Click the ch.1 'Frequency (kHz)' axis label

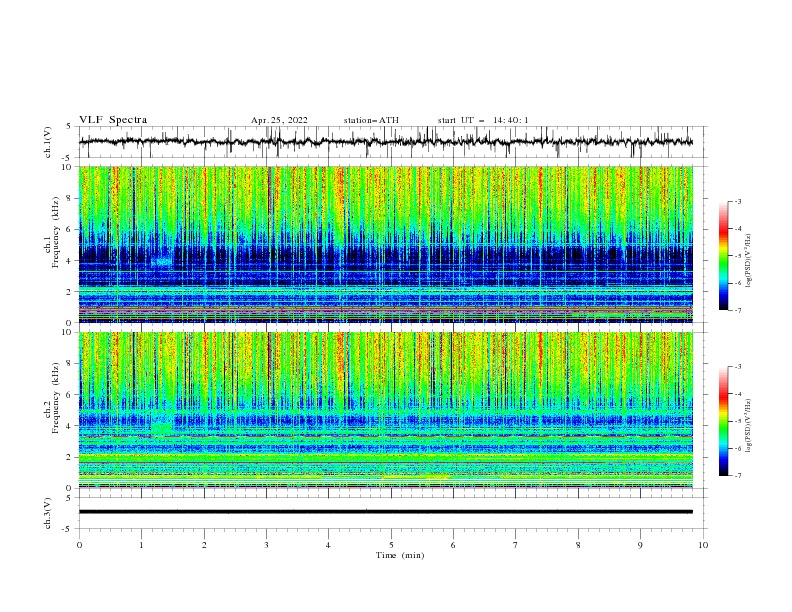click(x=56, y=232)
